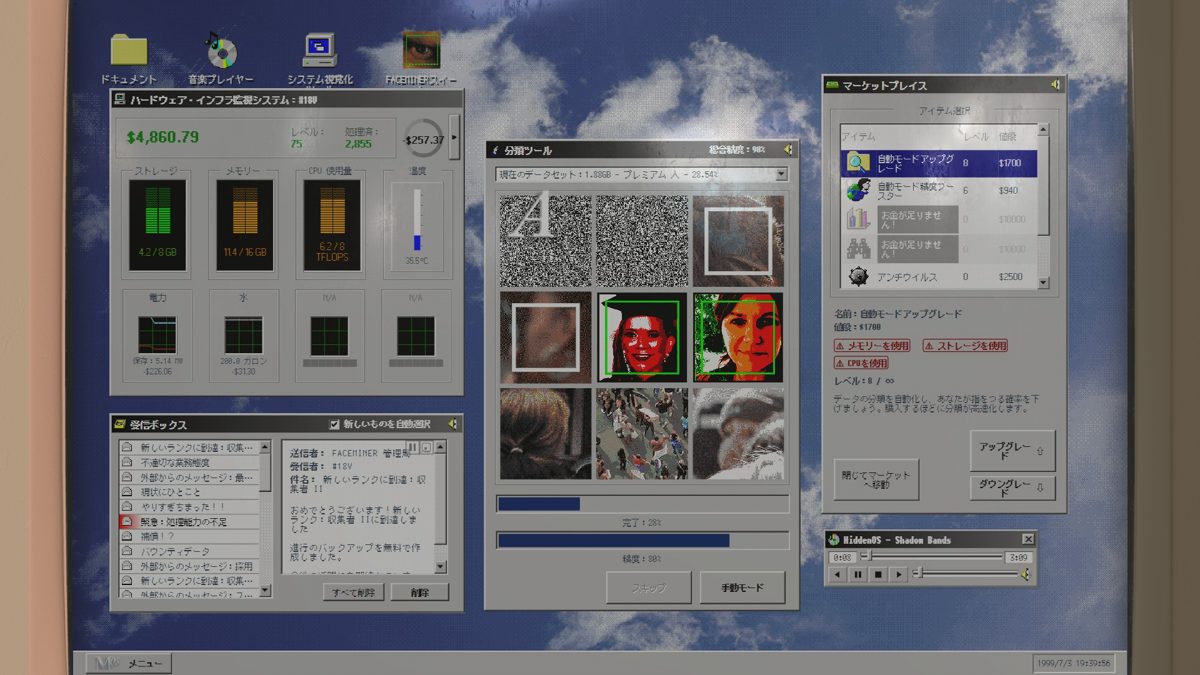This screenshot has width=1200, height=675.
Task: Mute the マーケットプレイス window speaker icon
Action: [x=1055, y=85]
